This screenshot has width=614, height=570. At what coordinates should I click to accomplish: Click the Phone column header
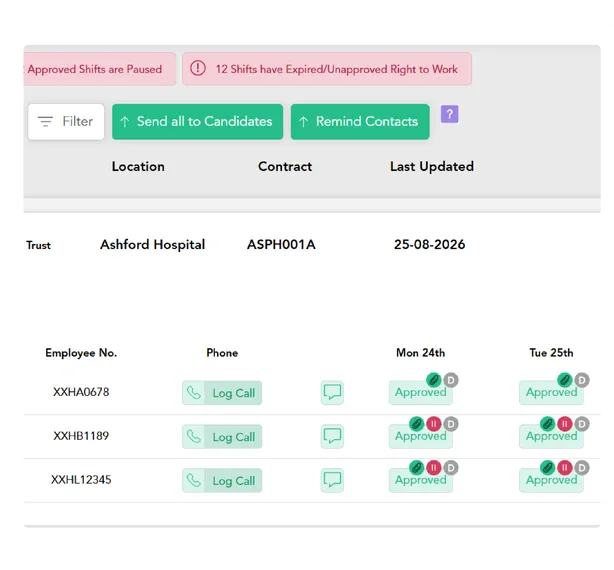point(222,353)
